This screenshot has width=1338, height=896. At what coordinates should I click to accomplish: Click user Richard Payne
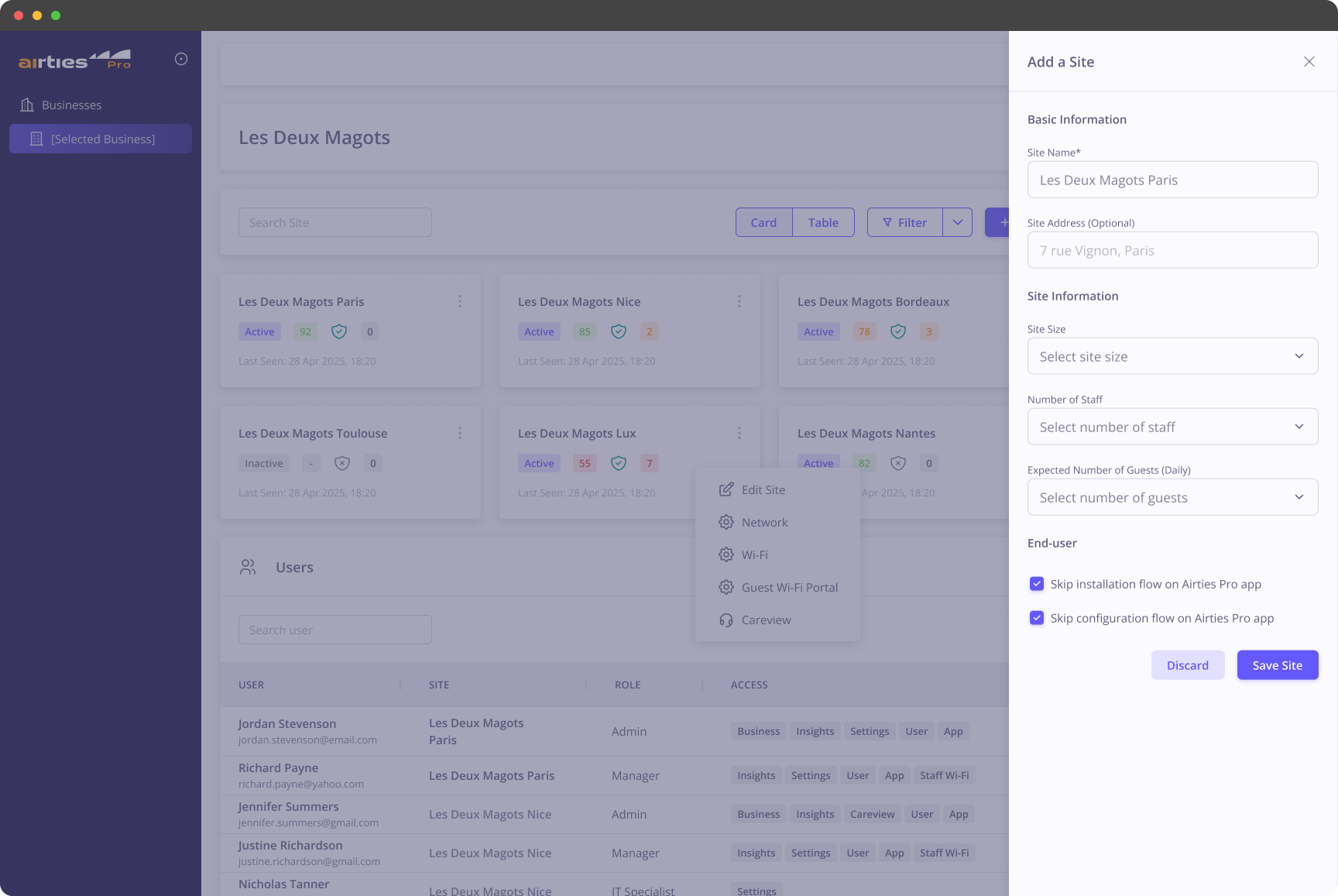[x=279, y=767]
